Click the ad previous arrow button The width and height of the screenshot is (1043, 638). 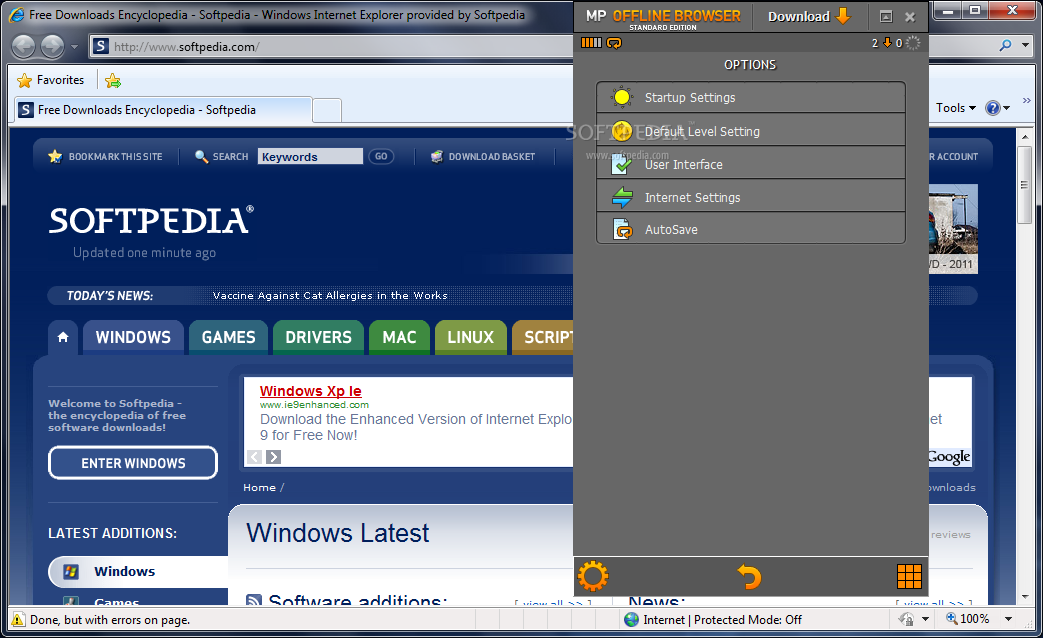(254, 457)
